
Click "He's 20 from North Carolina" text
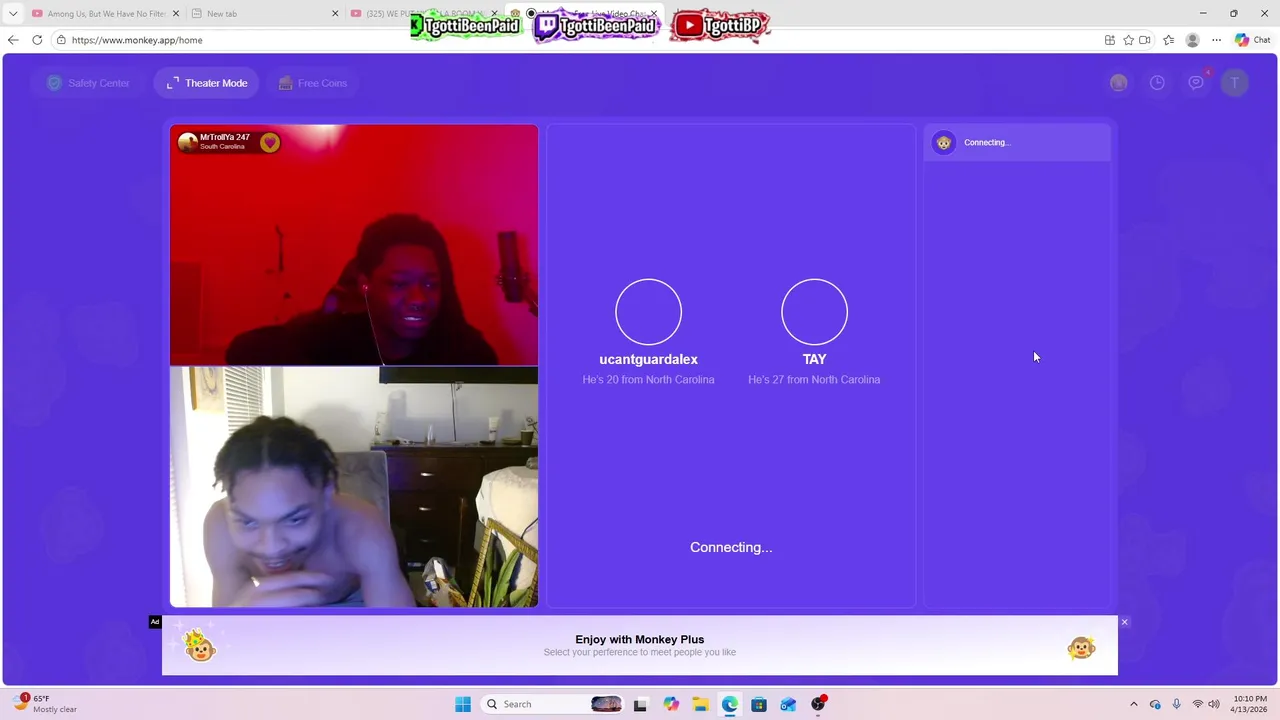[x=648, y=380]
